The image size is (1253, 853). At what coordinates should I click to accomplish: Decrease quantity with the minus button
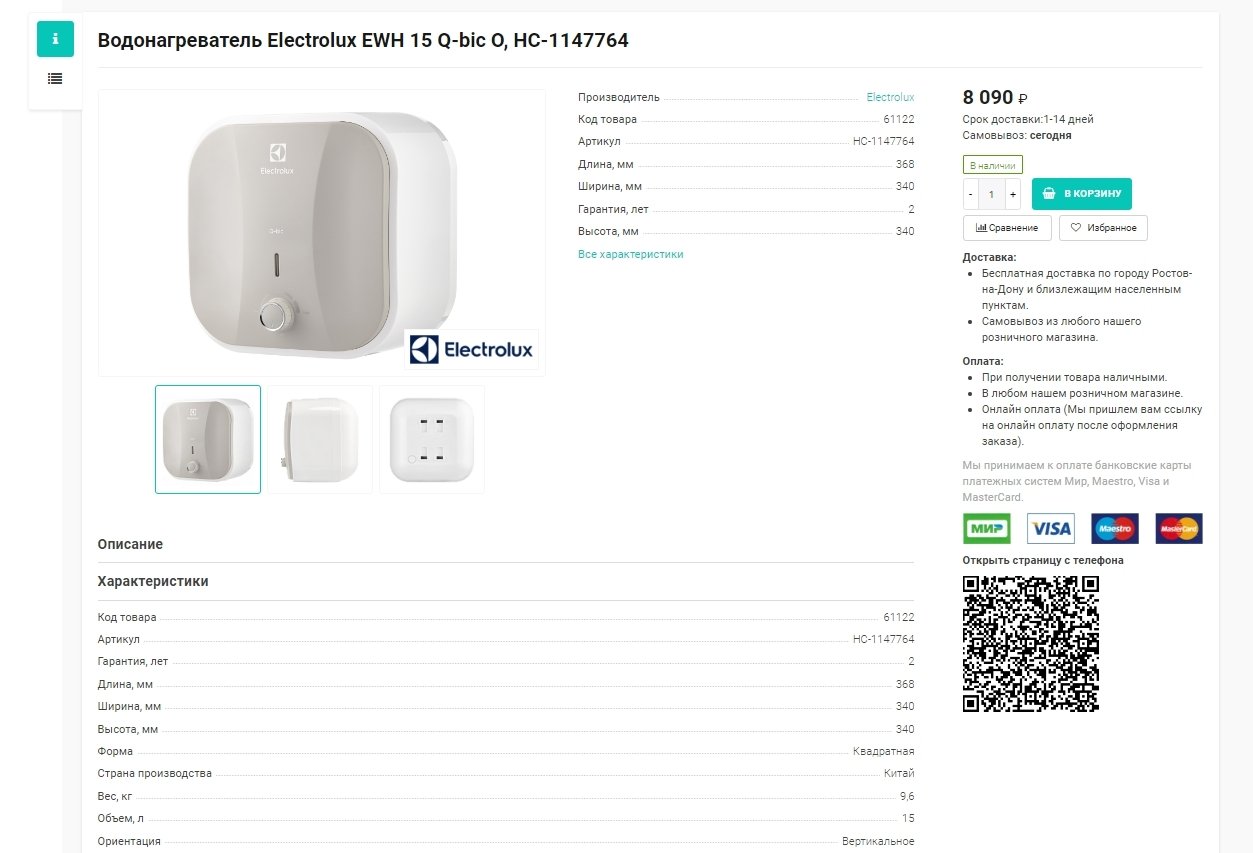971,195
